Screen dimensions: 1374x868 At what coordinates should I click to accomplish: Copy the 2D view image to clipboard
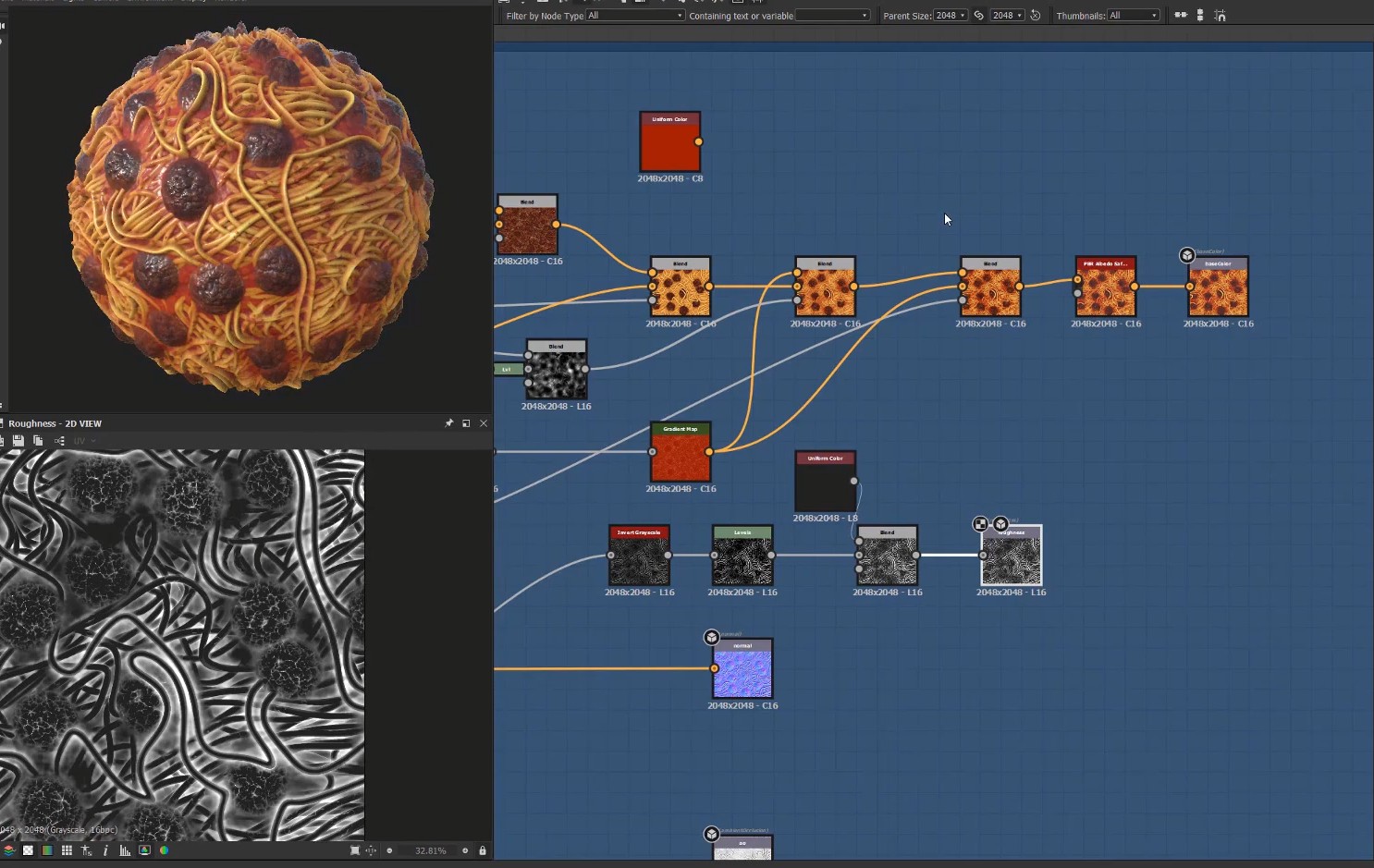(x=38, y=441)
